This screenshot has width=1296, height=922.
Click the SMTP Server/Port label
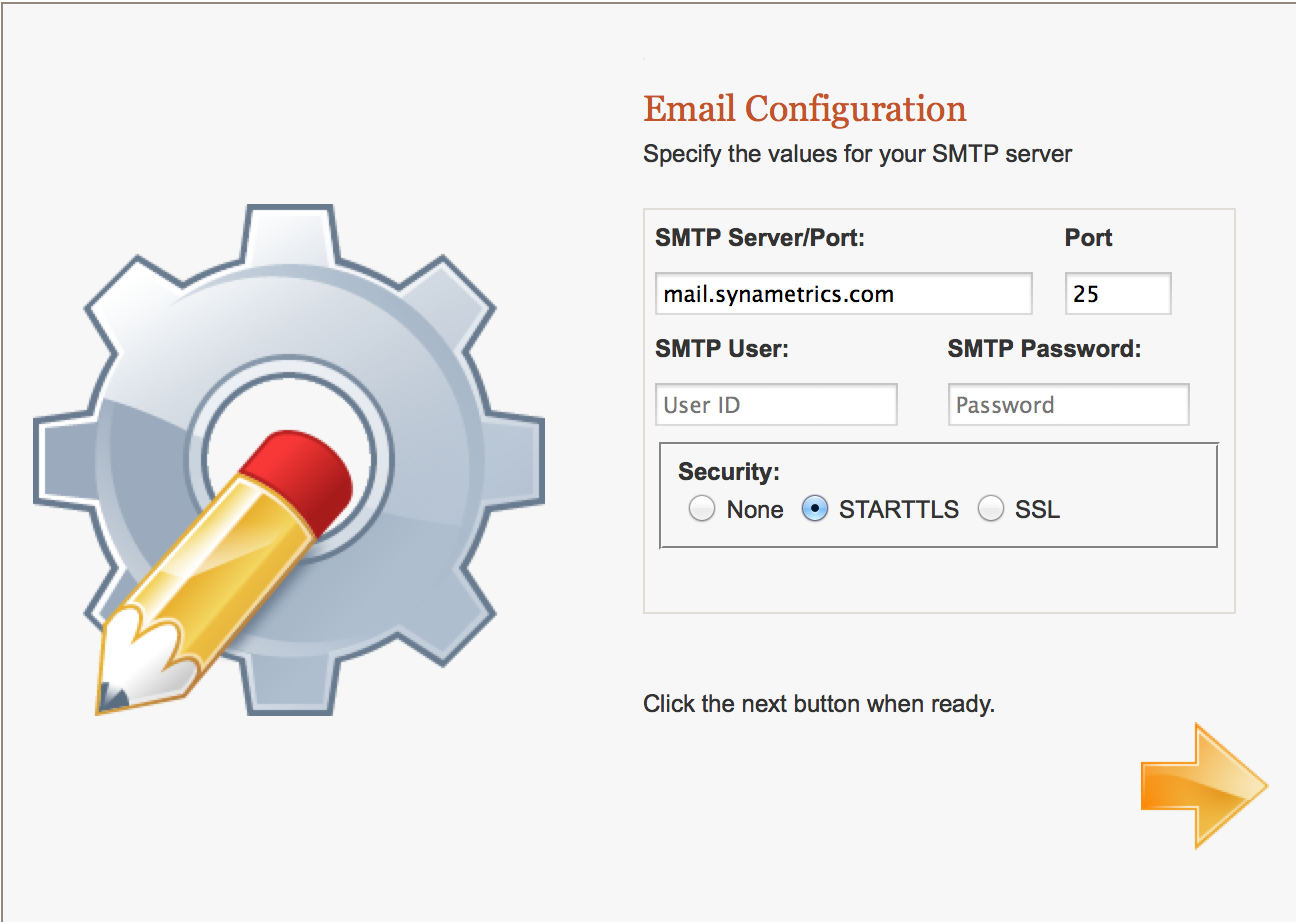[760, 238]
